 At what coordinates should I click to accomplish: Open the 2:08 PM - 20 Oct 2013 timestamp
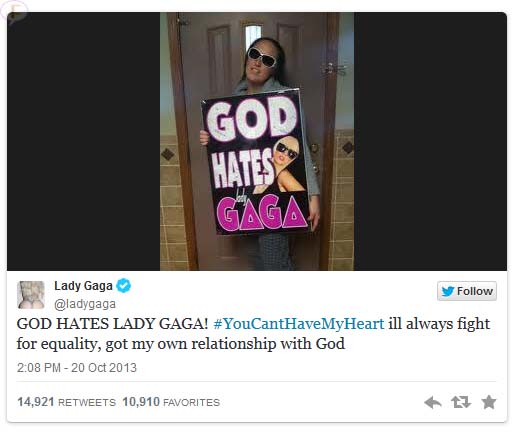point(77,368)
